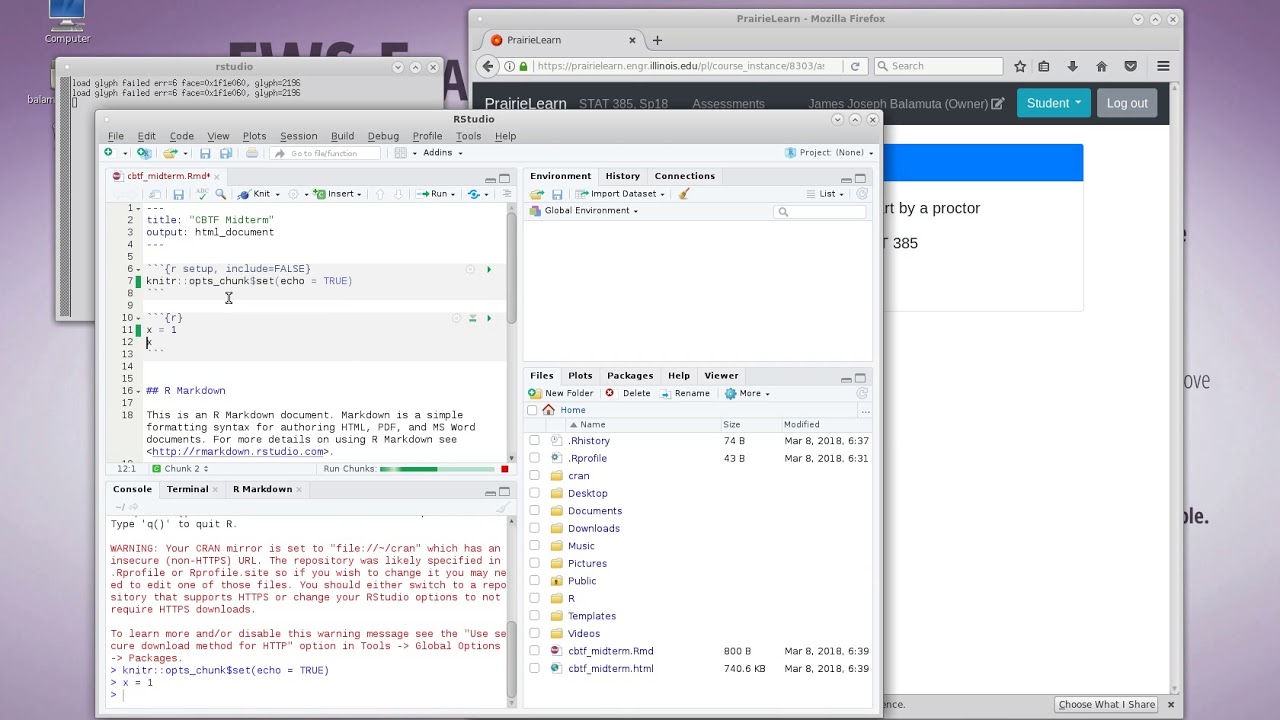This screenshot has width=1280, height=720.
Task: Run the second r chunk green arrow
Action: [489, 318]
